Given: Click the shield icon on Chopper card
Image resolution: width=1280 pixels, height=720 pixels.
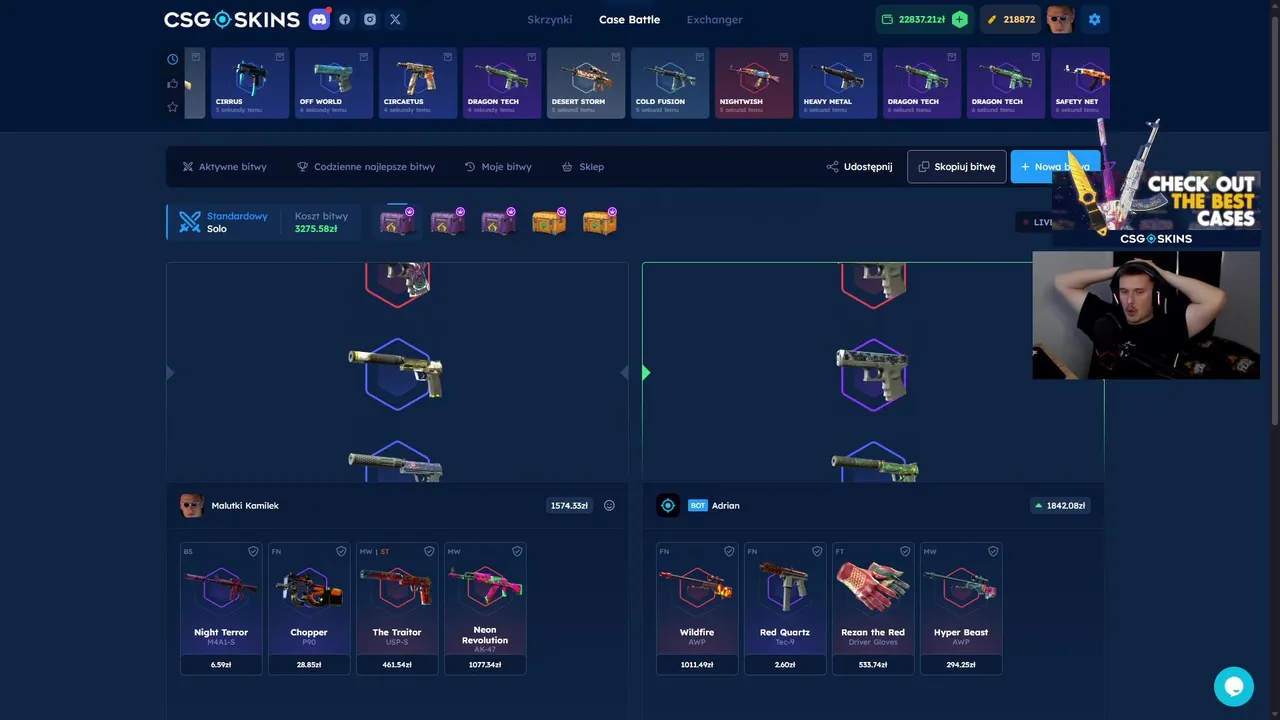Looking at the screenshot, I should (341, 551).
